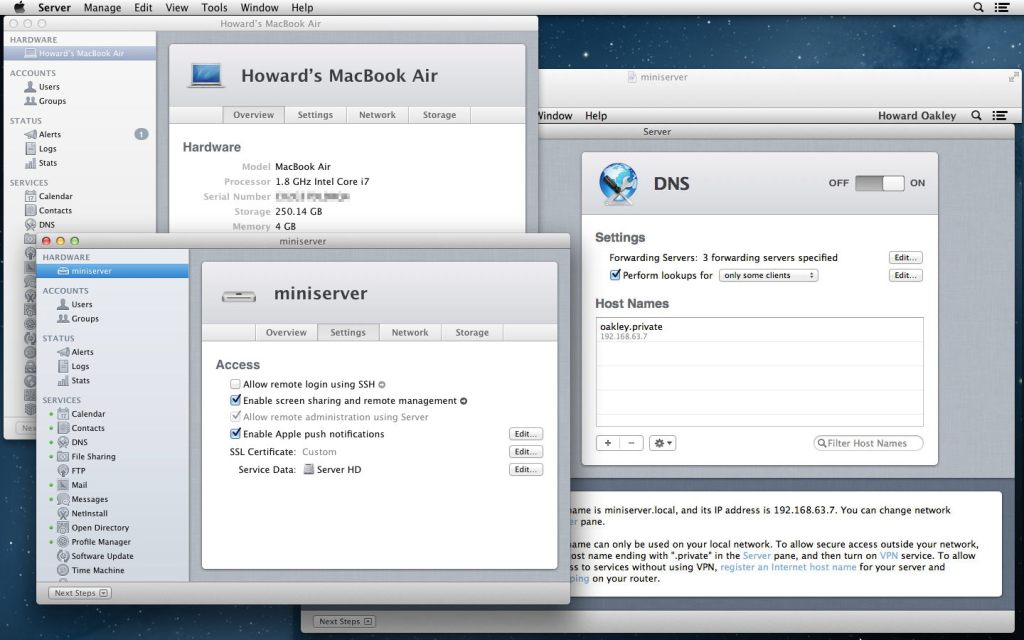This screenshot has width=1024, height=640.
Task: Open gear action menu under Host Names
Action: coord(662,443)
